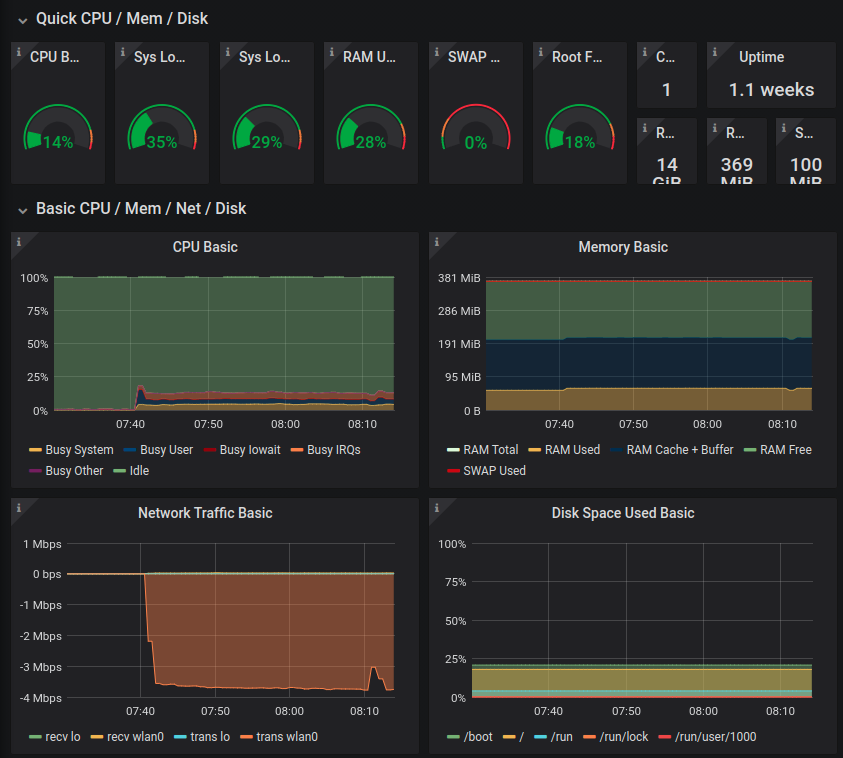Select / root mount in Disk Space legend
This screenshot has width=843, height=758.
[x=521, y=736]
